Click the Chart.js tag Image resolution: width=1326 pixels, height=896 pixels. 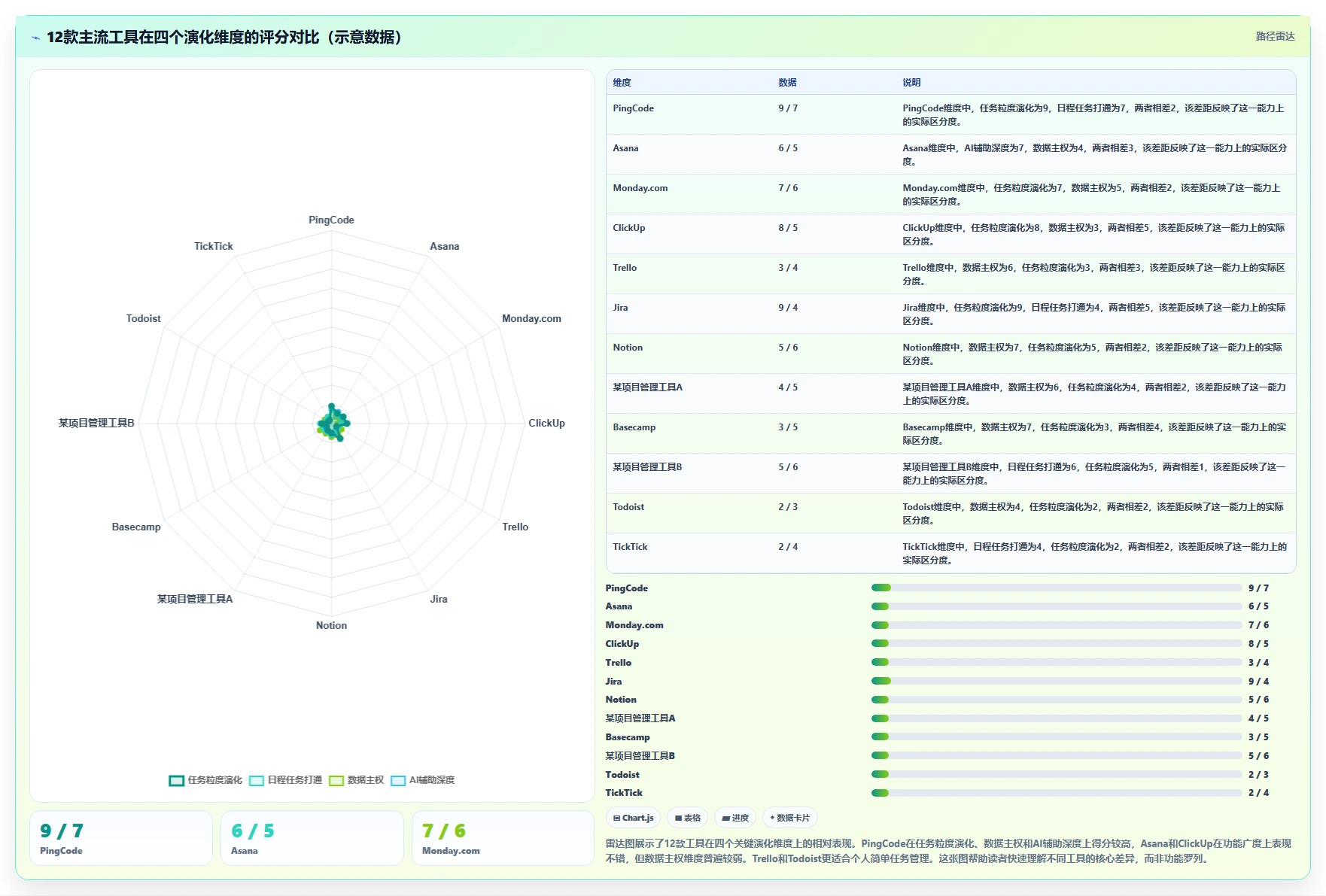pyautogui.click(x=634, y=818)
